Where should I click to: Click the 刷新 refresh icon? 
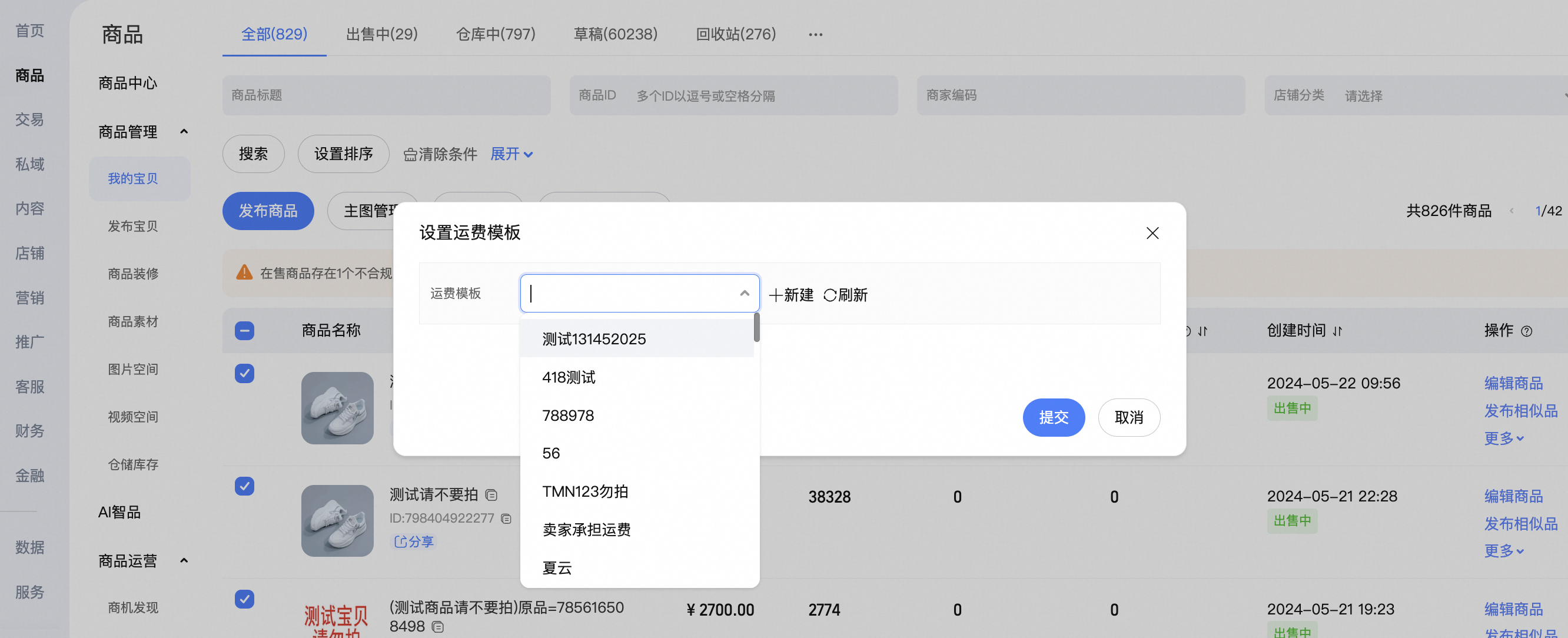830,295
